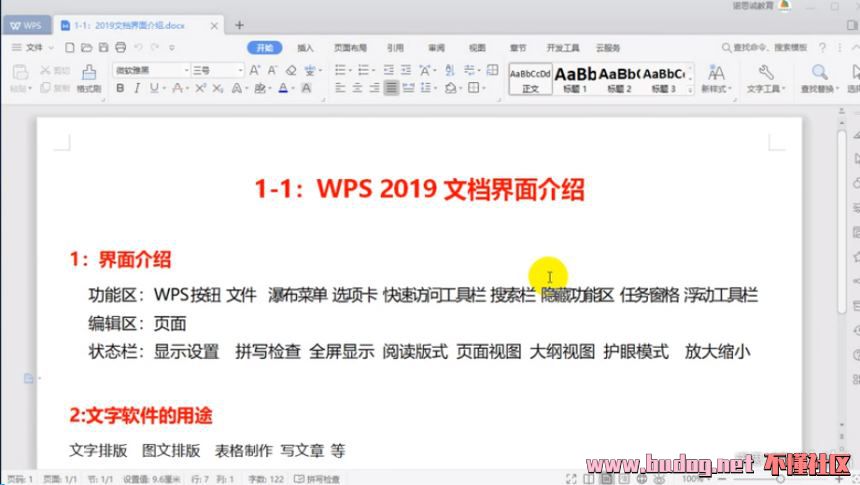Open the text tools (文字工具) dropdown
The height and width of the screenshot is (485, 860).
click(766, 88)
